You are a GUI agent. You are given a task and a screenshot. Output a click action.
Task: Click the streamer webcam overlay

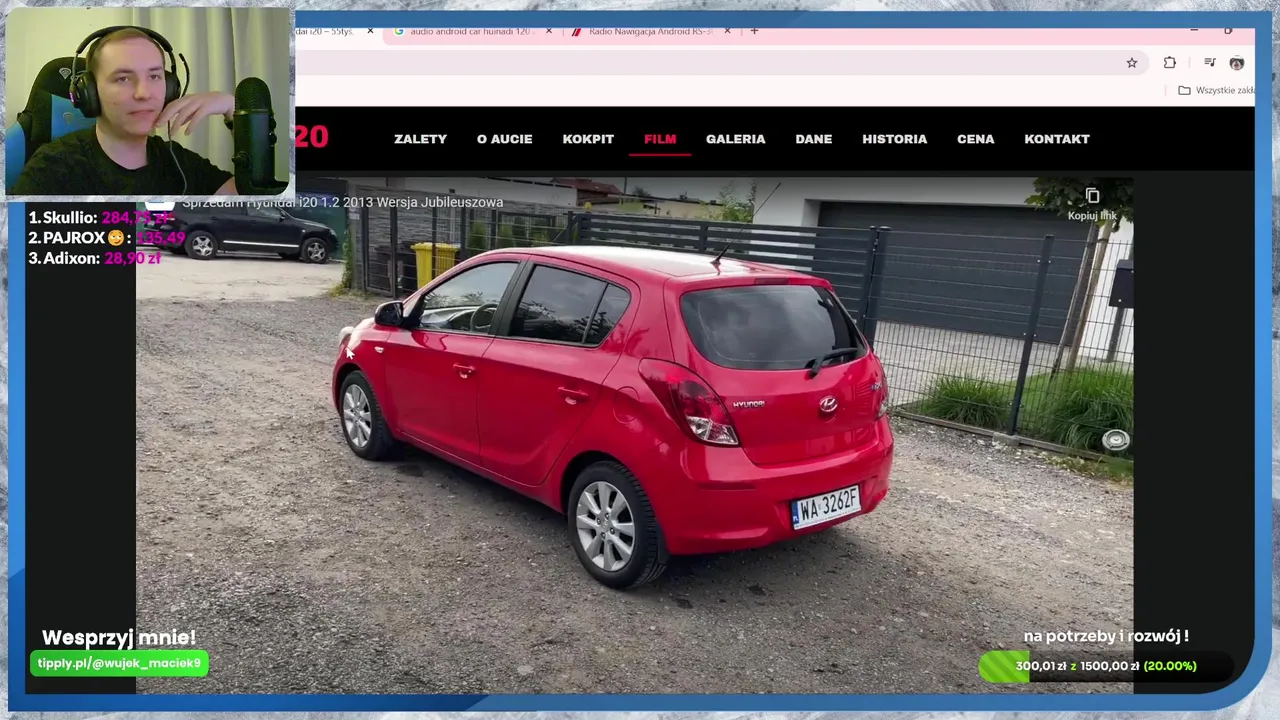[149, 102]
